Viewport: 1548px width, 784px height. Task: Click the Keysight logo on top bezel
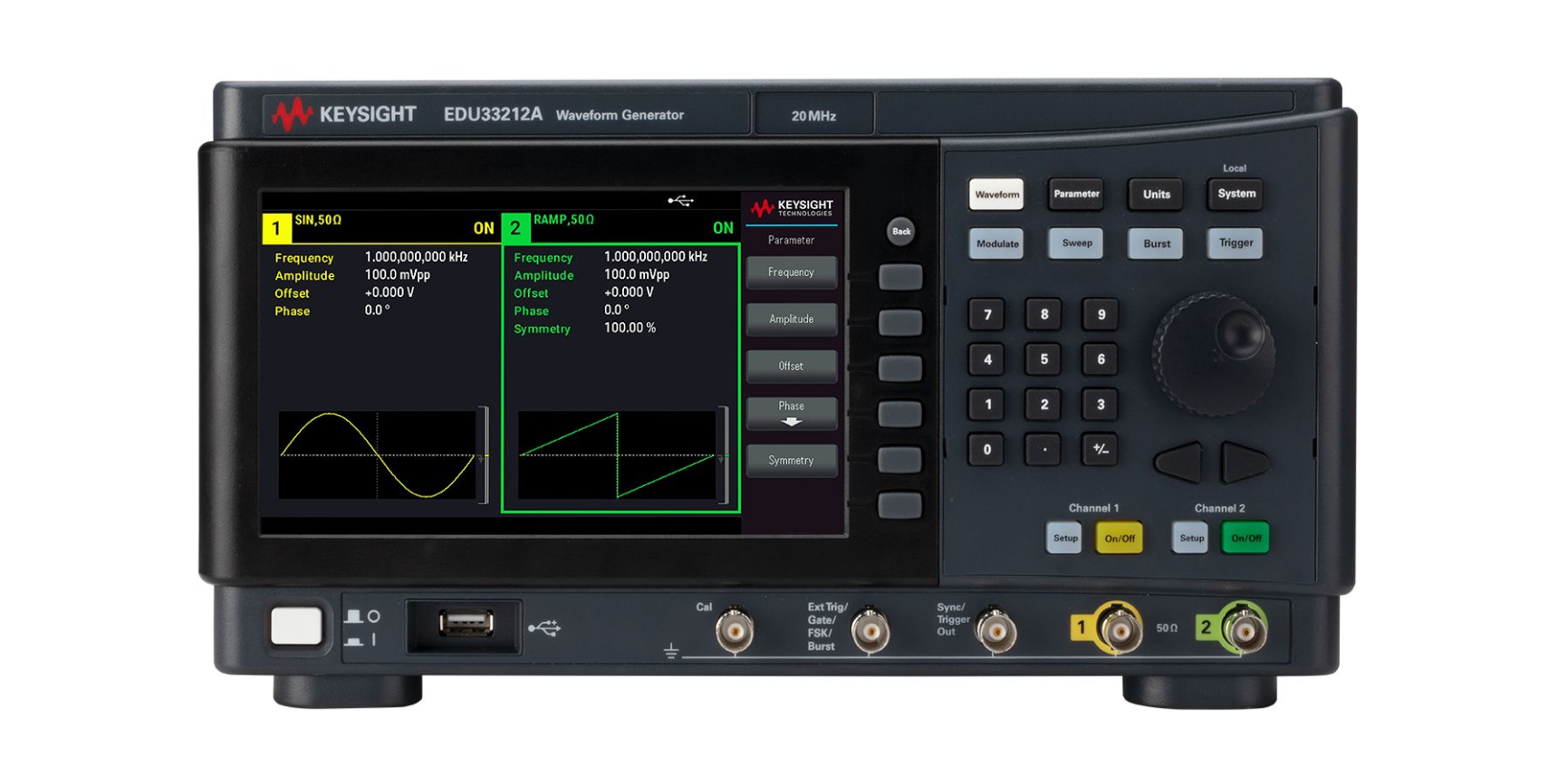point(345,115)
